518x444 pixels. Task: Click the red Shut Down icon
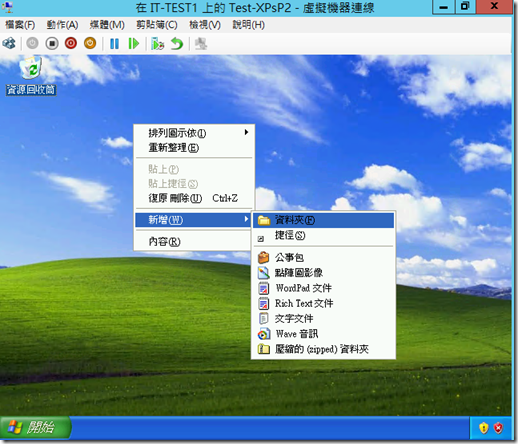[x=71, y=43]
